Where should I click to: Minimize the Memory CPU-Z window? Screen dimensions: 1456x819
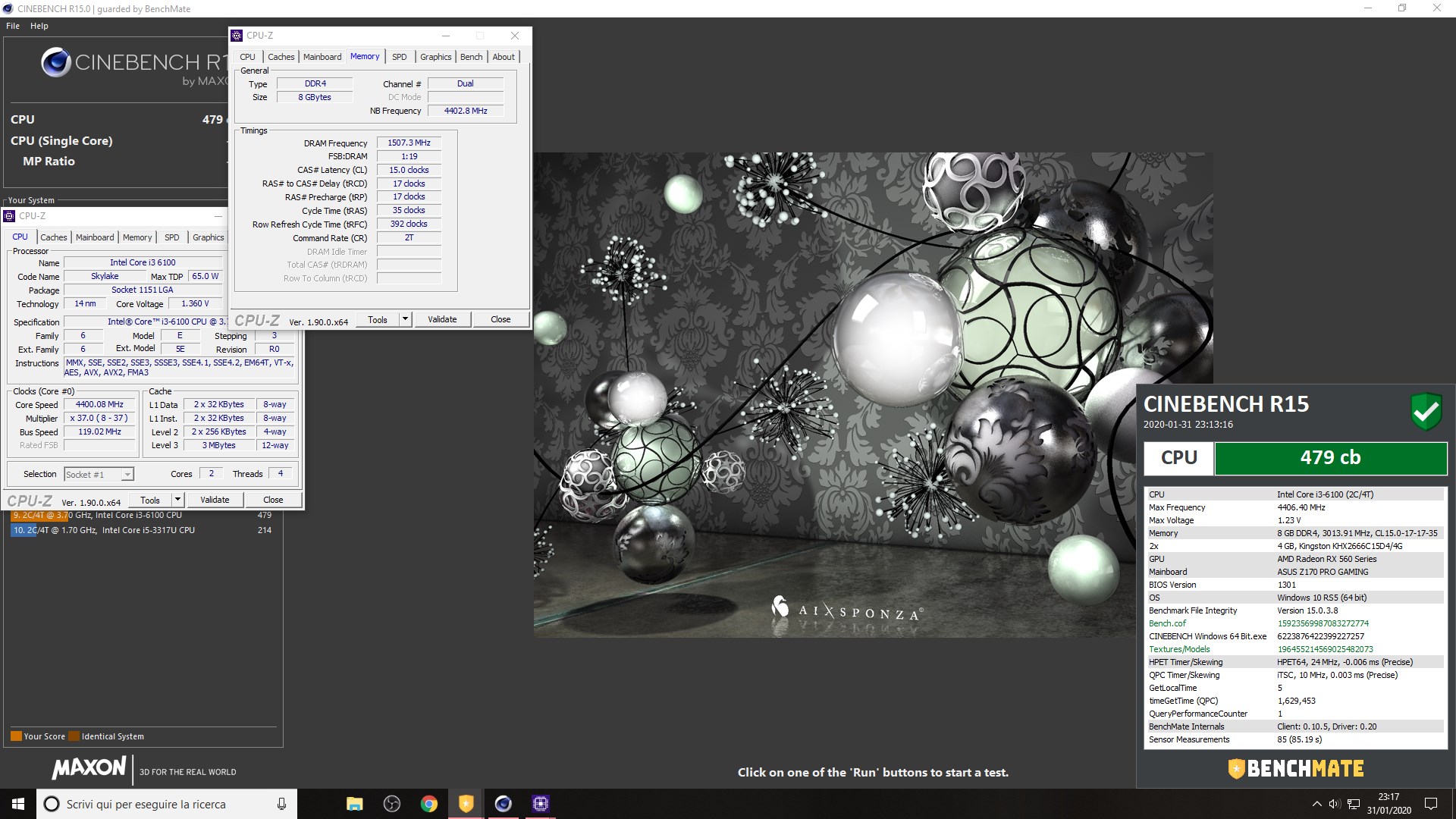click(x=446, y=36)
